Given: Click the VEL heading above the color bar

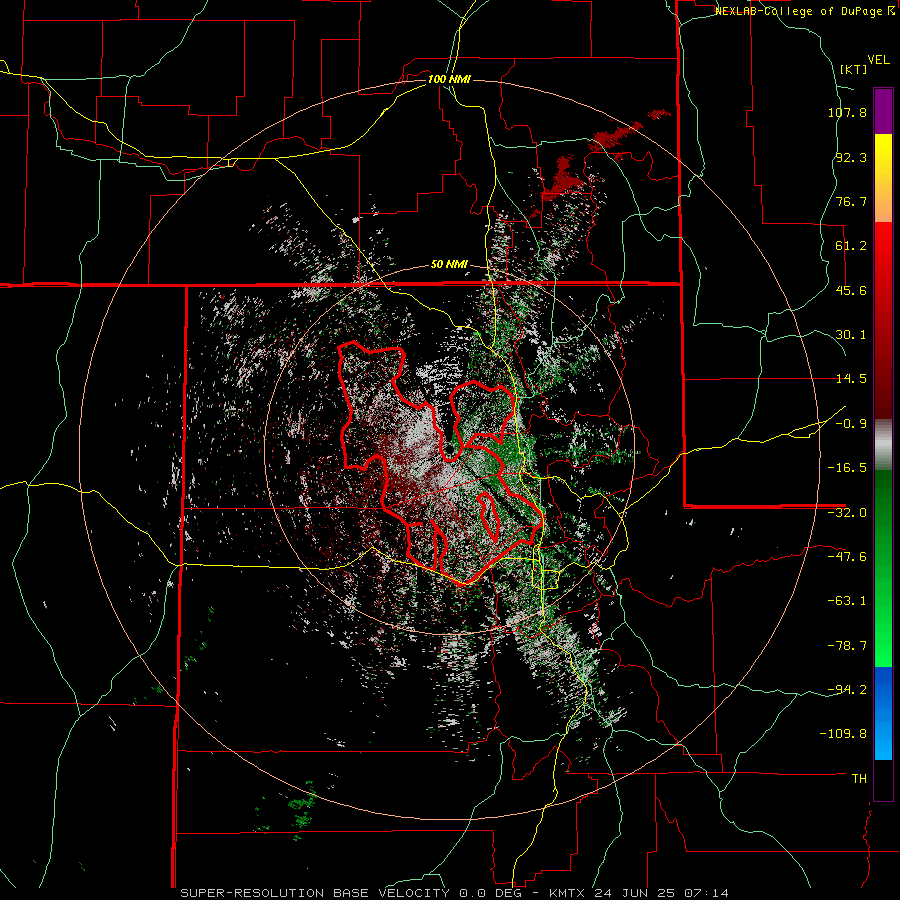Looking at the screenshot, I should pos(879,59).
